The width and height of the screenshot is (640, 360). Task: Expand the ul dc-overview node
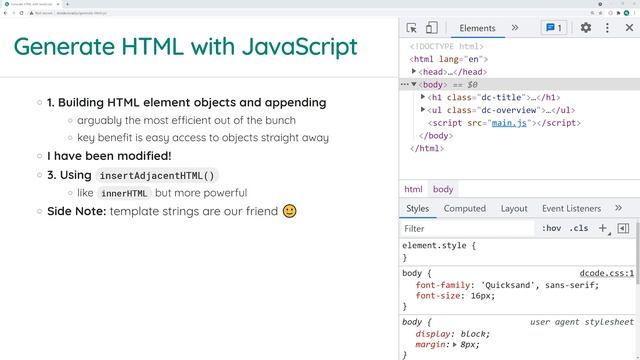(x=423, y=109)
